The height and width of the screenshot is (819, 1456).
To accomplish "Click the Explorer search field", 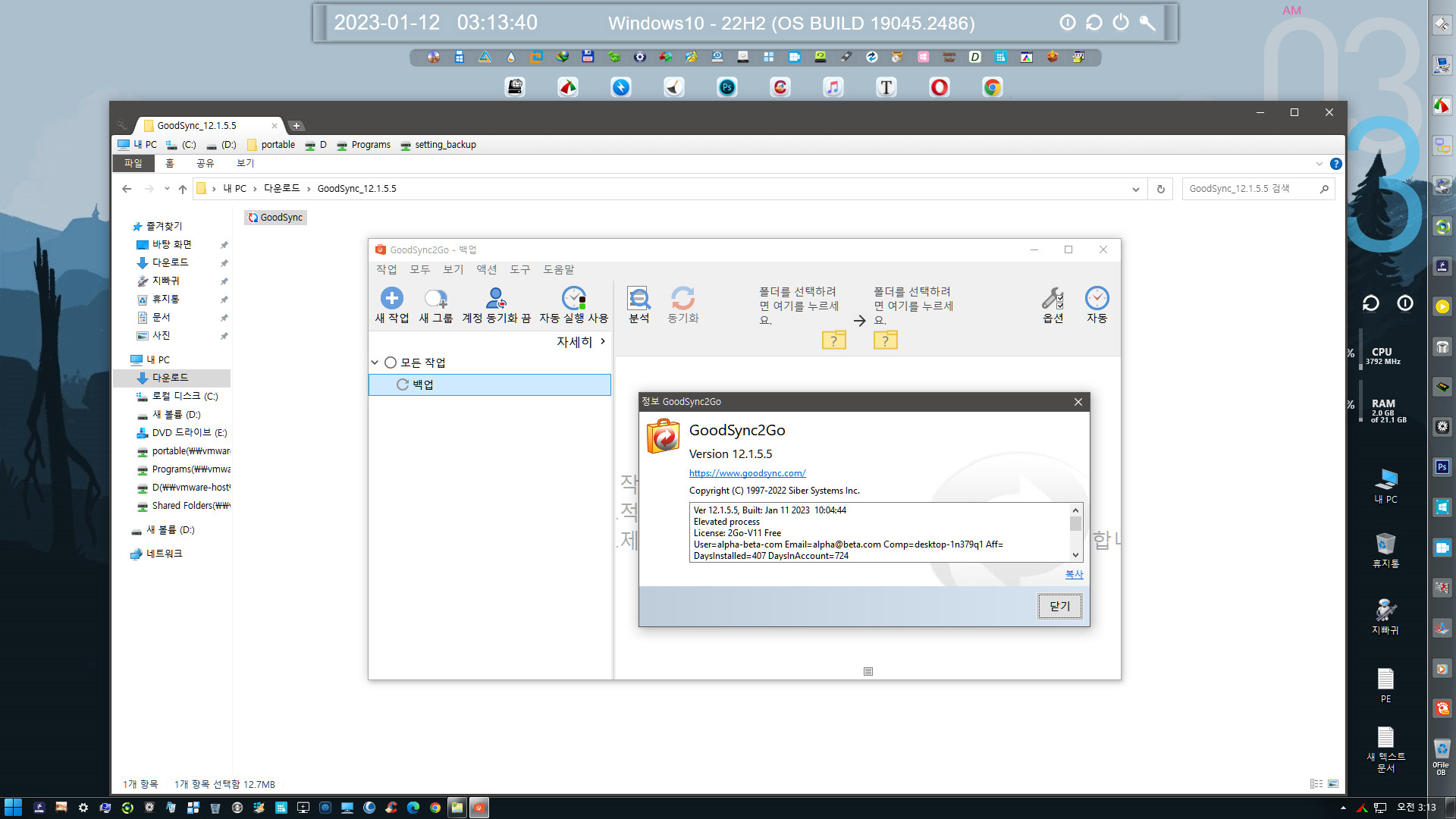I will pos(1257,189).
